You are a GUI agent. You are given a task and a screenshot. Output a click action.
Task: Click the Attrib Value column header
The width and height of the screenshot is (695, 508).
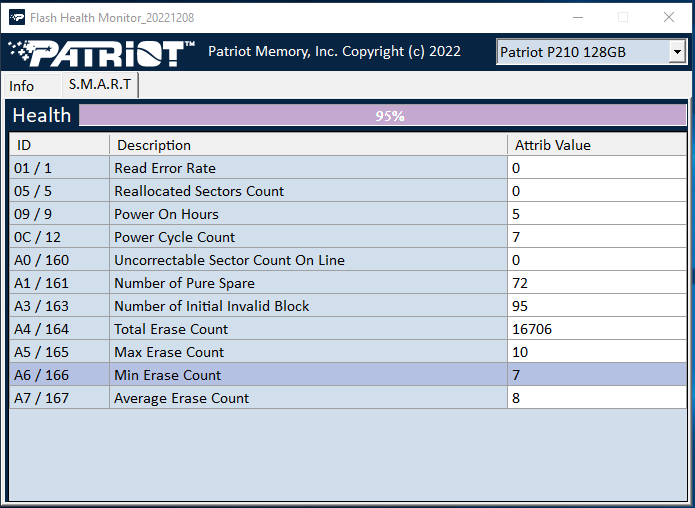tap(596, 145)
